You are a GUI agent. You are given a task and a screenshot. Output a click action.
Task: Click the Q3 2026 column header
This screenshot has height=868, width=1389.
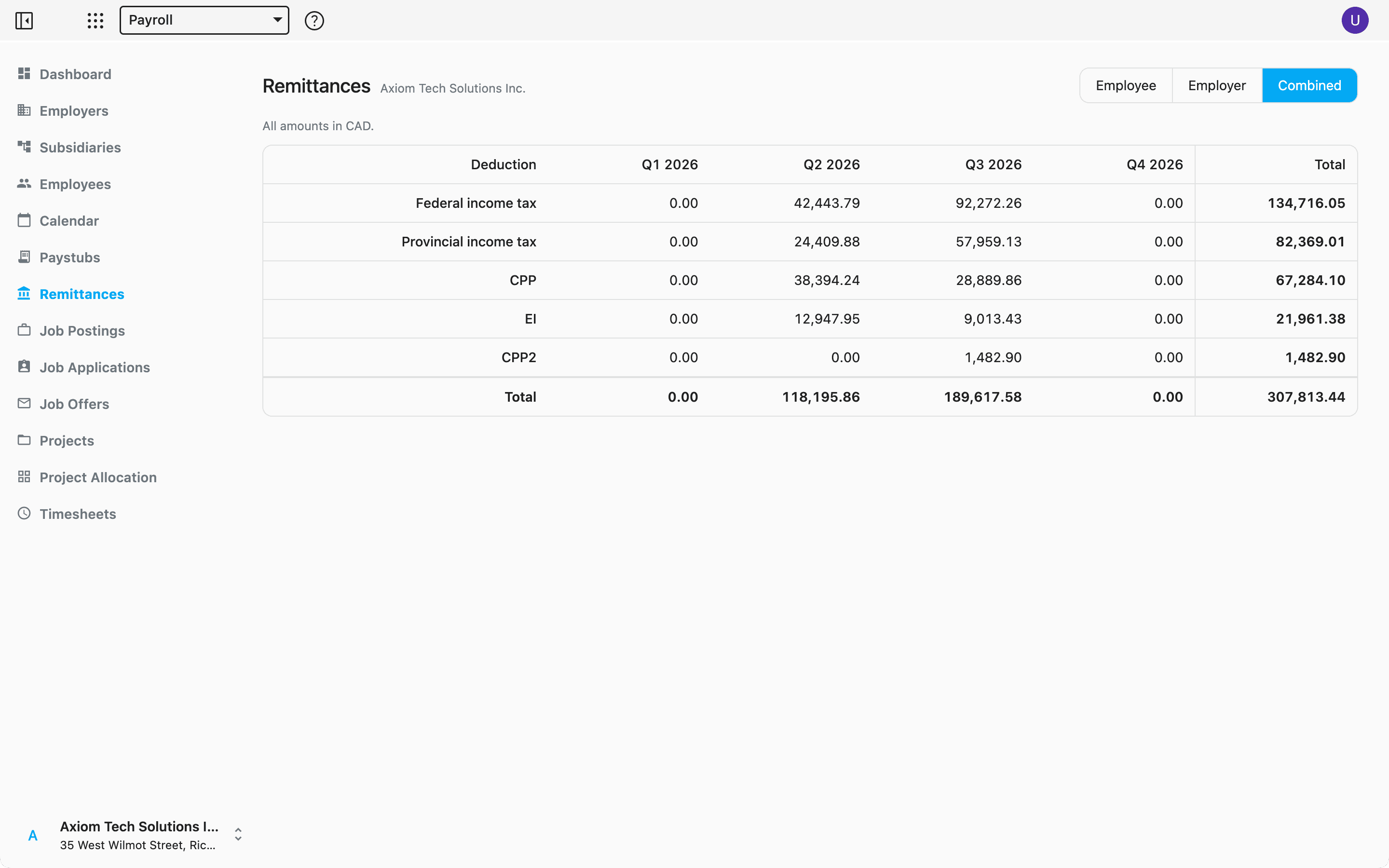[x=993, y=165]
